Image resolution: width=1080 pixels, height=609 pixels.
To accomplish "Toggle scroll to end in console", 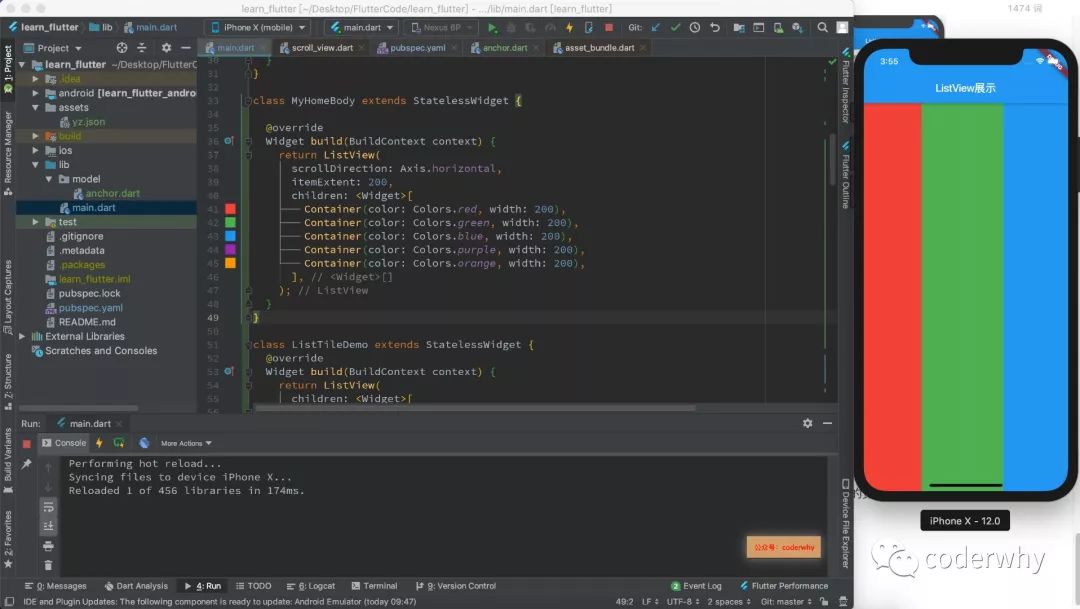I will coord(48,526).
